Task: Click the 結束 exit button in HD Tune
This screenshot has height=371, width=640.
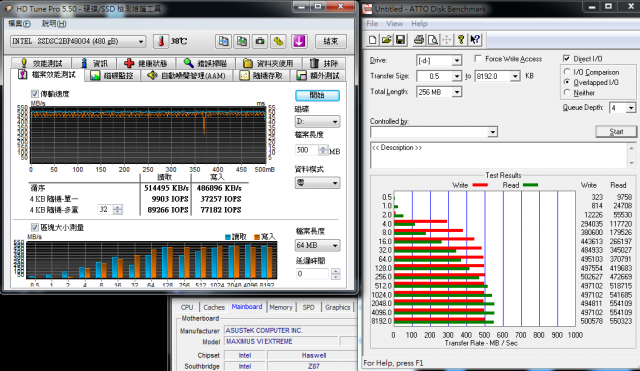Action: tap(331, 41)
